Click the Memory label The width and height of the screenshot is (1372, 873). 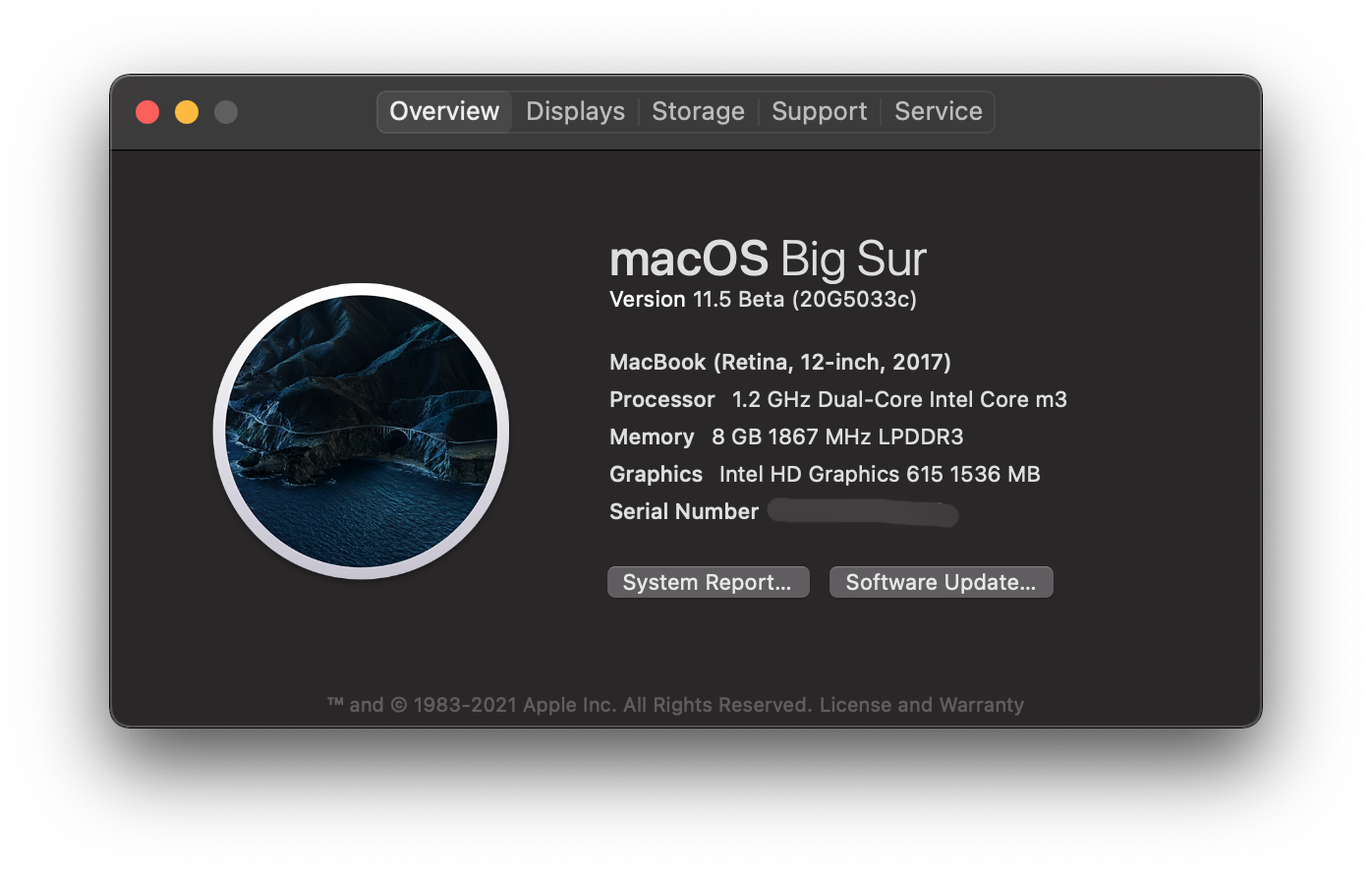coord(652,436)
